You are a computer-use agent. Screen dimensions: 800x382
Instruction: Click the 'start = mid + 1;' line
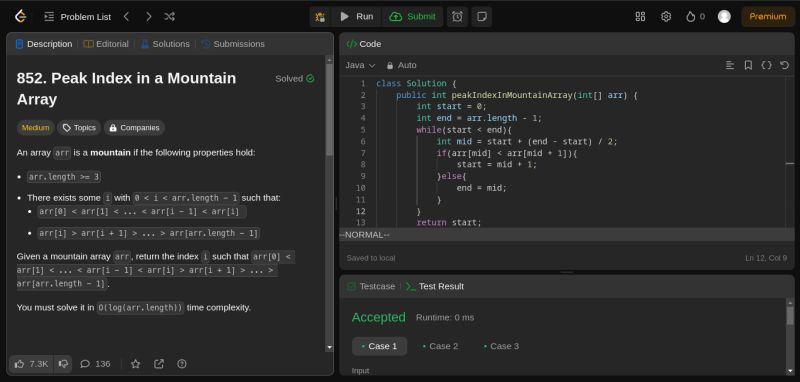(496, 164)
